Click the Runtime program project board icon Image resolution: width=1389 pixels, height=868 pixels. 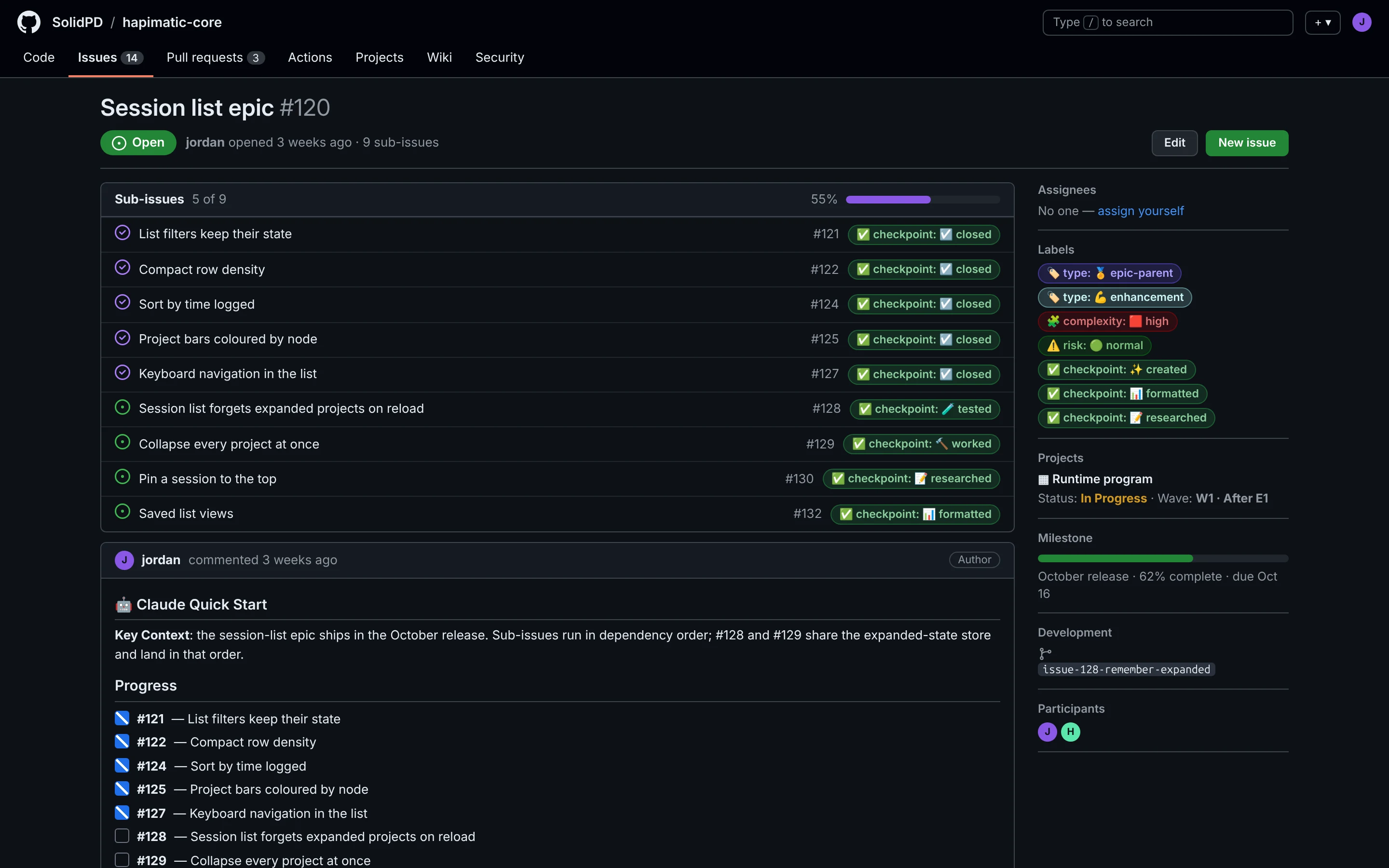click(x=1044, y=479)
